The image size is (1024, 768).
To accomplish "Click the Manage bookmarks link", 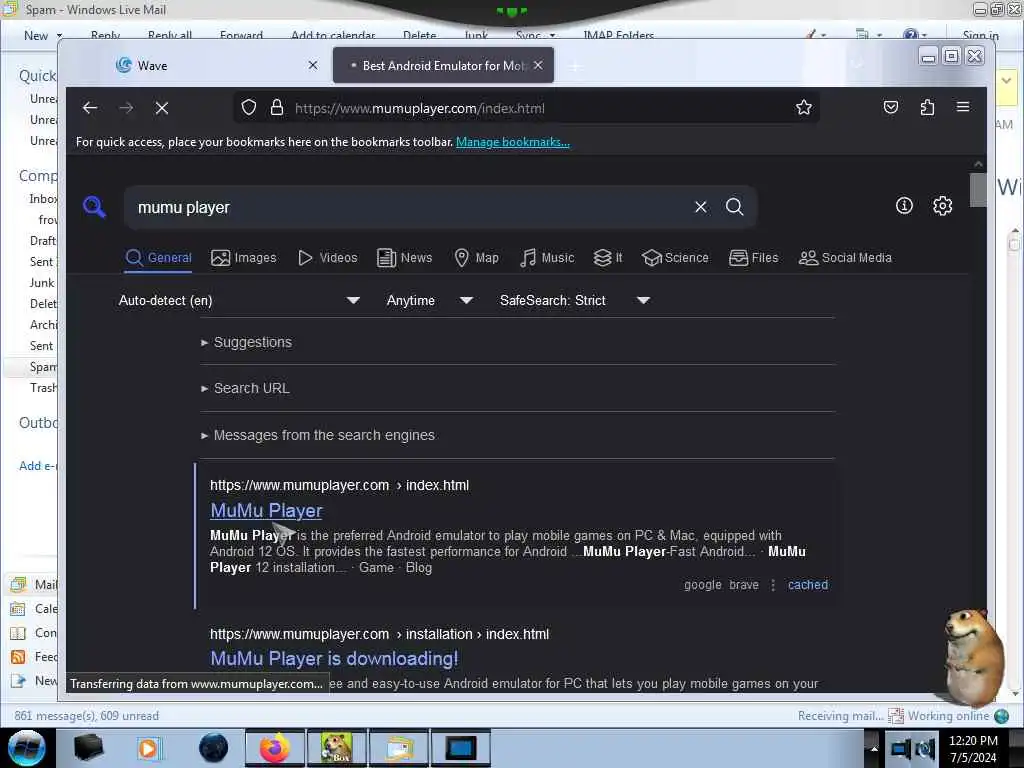I will 513,142.
